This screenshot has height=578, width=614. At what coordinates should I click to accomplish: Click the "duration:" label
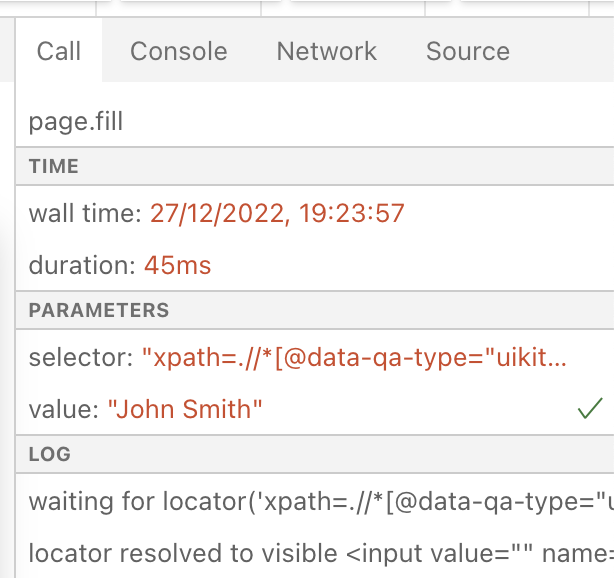82,266
